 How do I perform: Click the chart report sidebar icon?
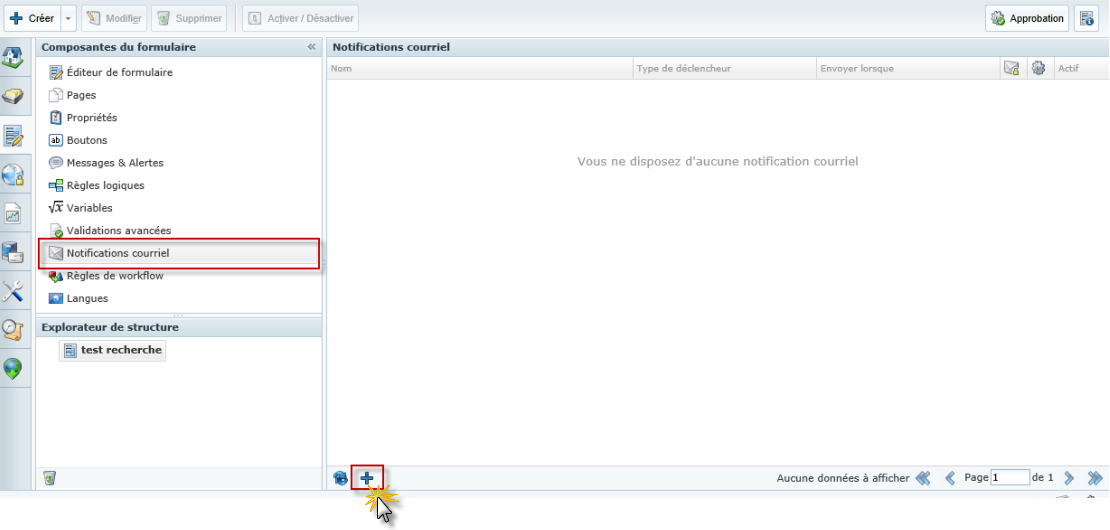click(x=13, y=213)
